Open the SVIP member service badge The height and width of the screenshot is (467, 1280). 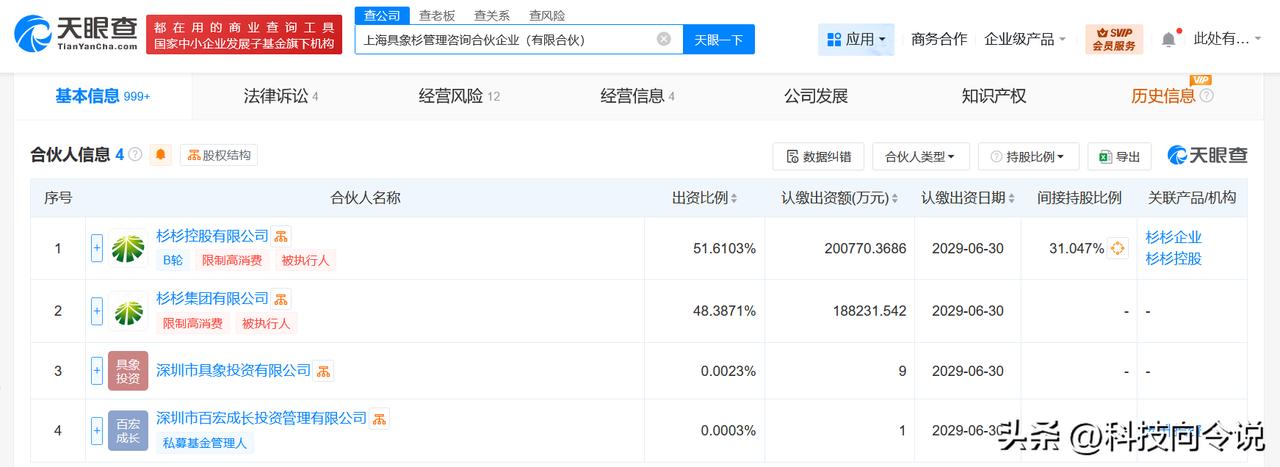click(1113, 40)
